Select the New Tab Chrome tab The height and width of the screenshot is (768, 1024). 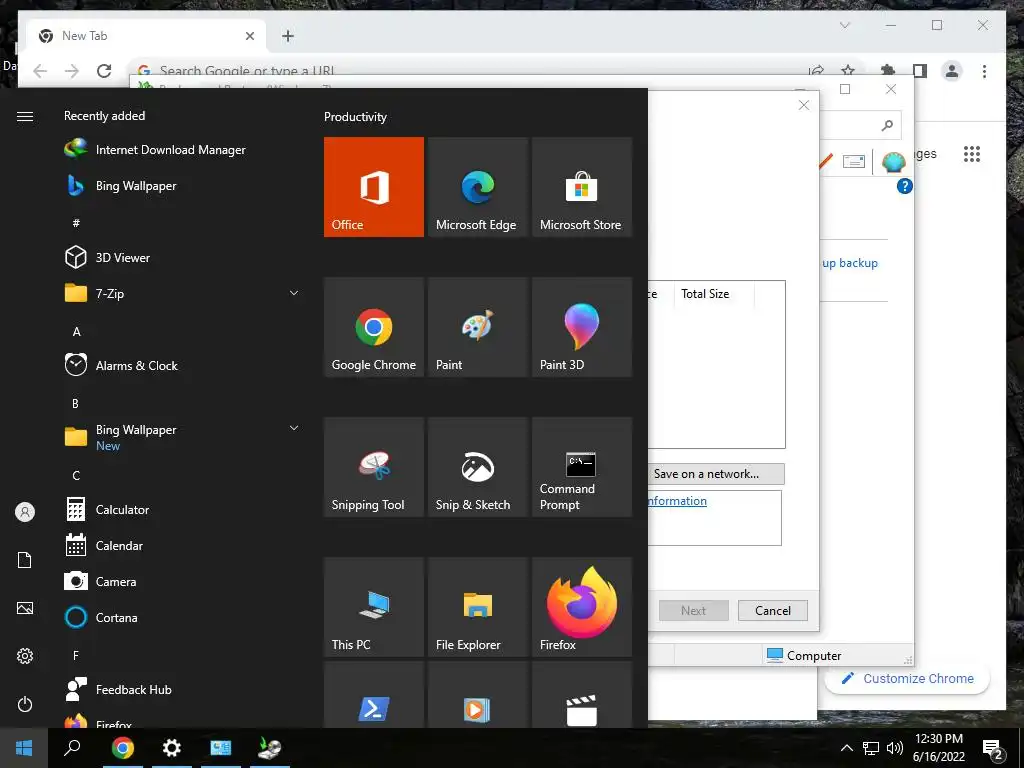146,36
